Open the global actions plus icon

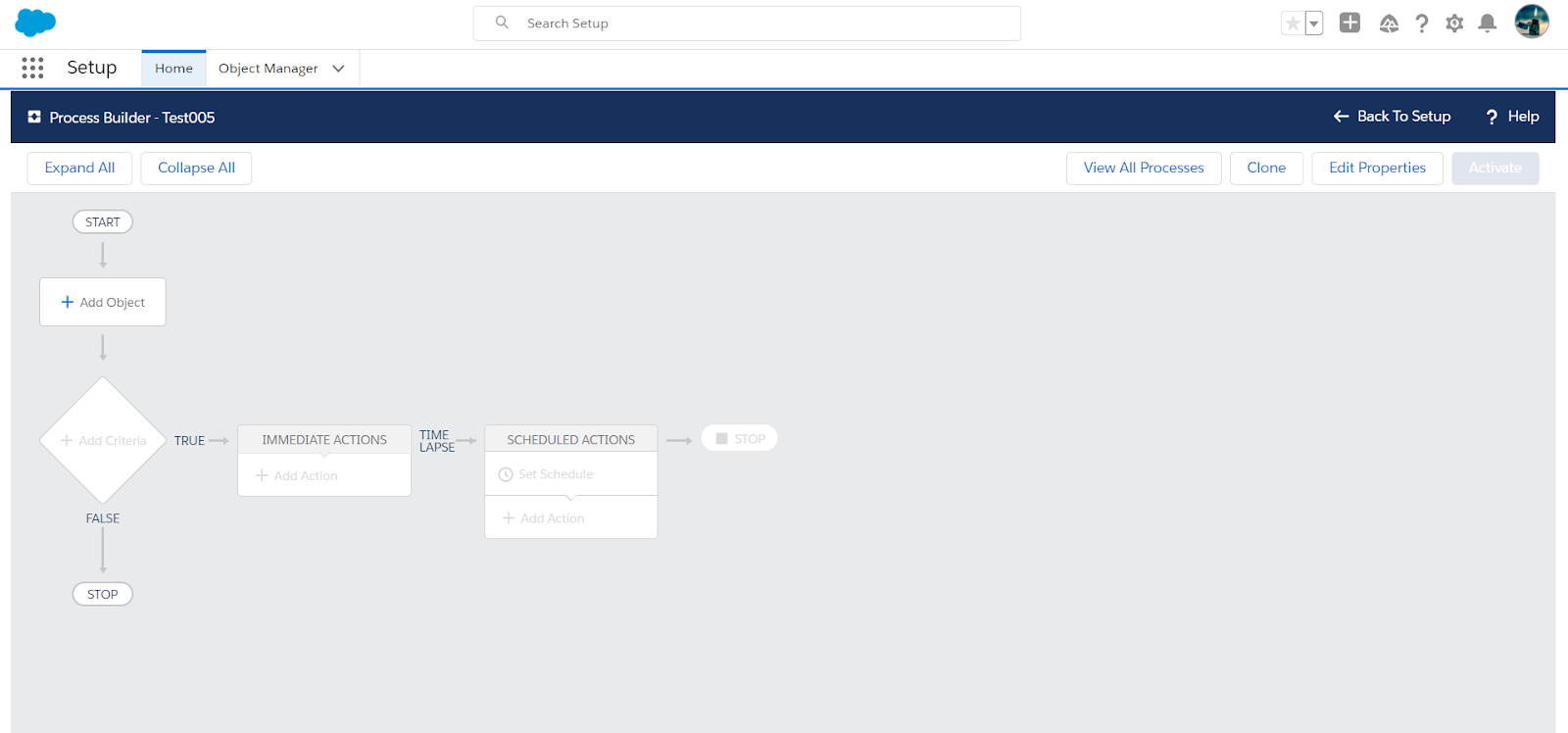pyautogui.click(x=1349, y=24)
